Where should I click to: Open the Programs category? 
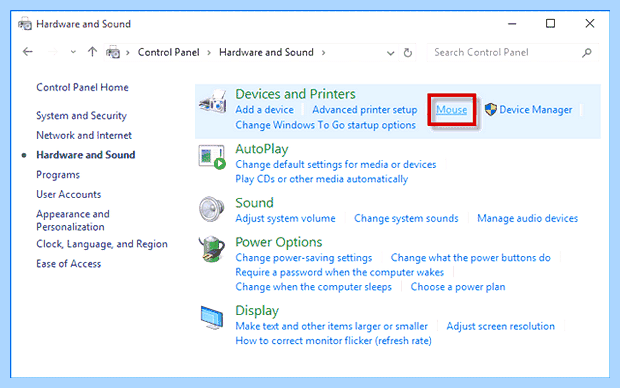click(x=58, y=175)
